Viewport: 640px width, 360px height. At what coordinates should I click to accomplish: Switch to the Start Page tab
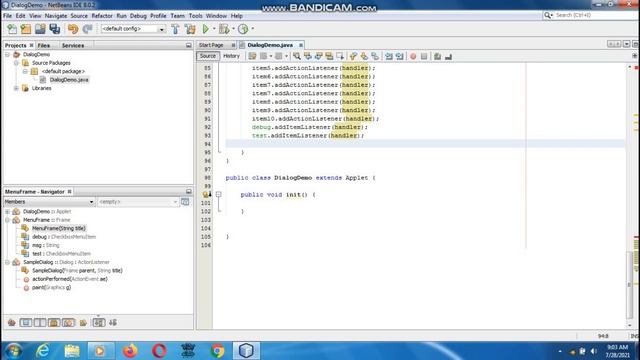tap(211, 45)
